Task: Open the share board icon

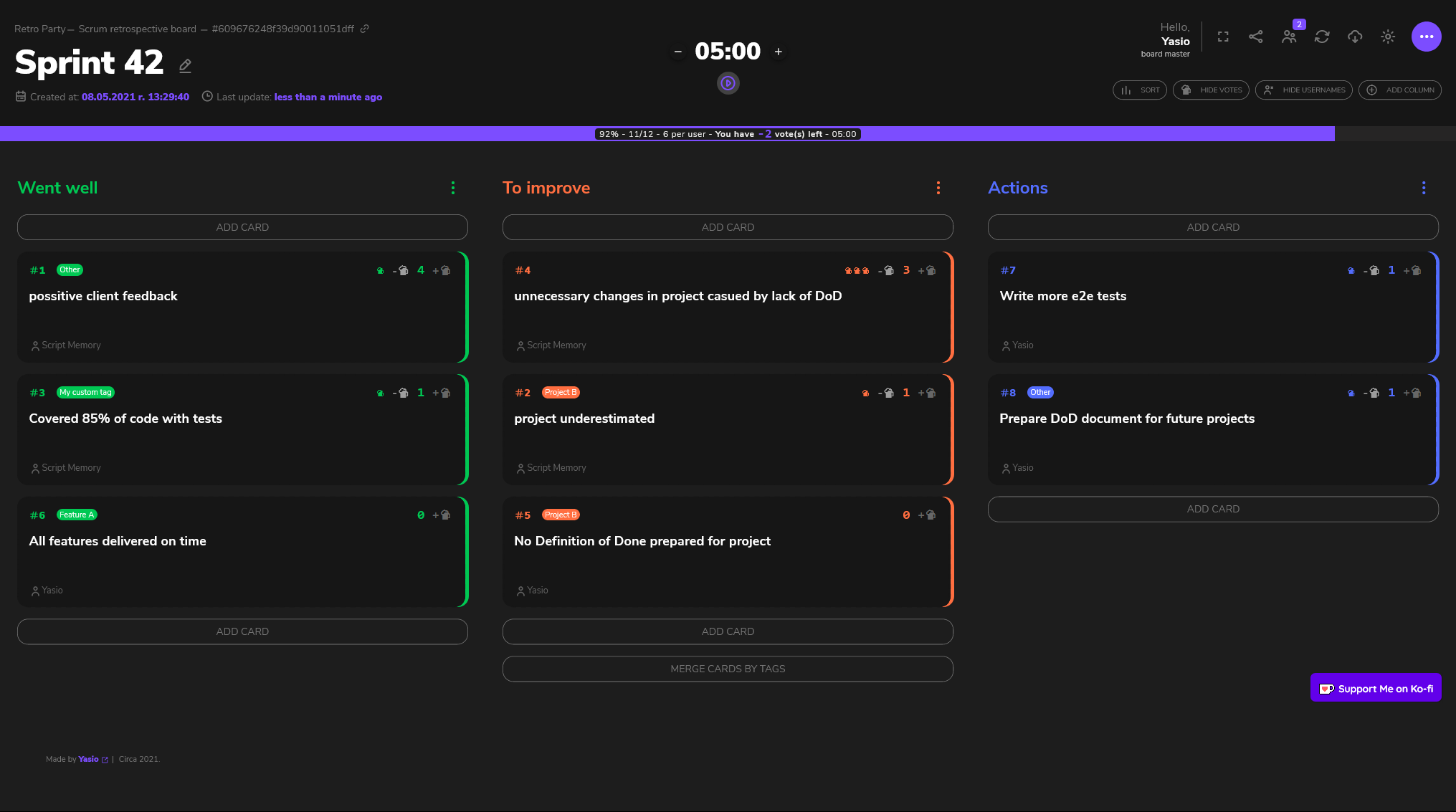Action: coord(1256,37)
